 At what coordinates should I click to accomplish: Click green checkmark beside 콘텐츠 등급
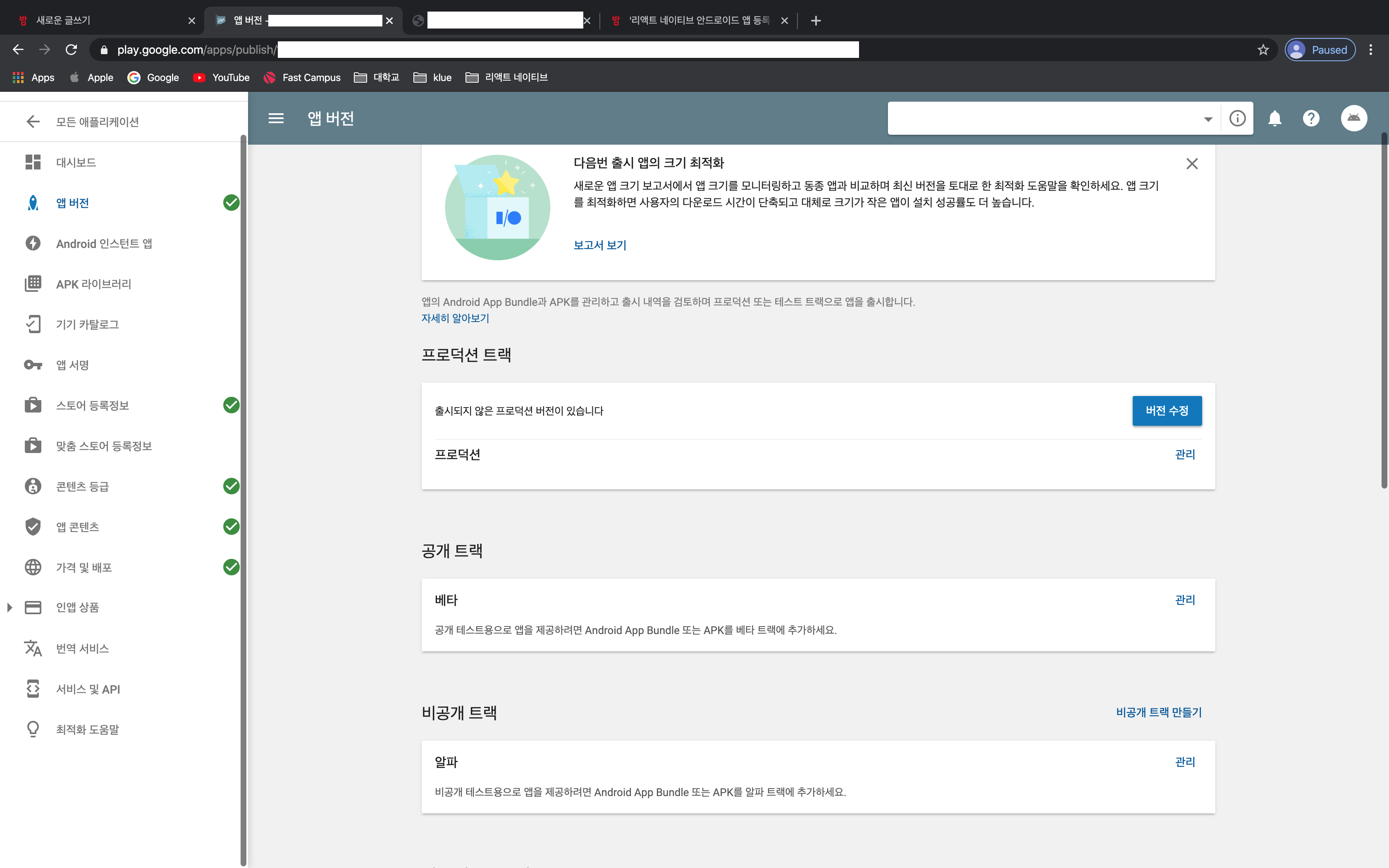click(231, 486)
